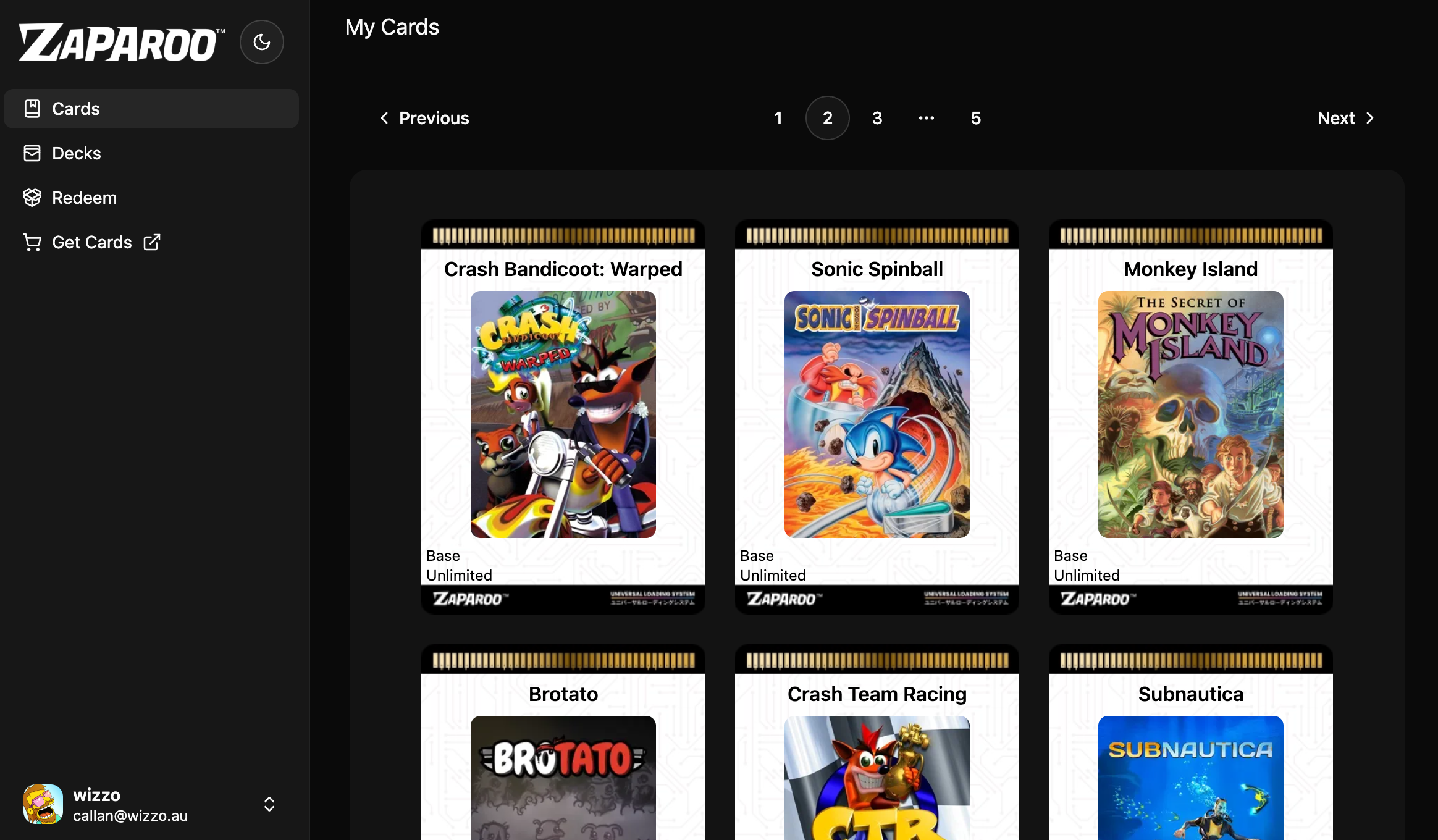Click the pagination ellipsis
This screenshot has width=1438, height=840.
(x=927, y=118)
